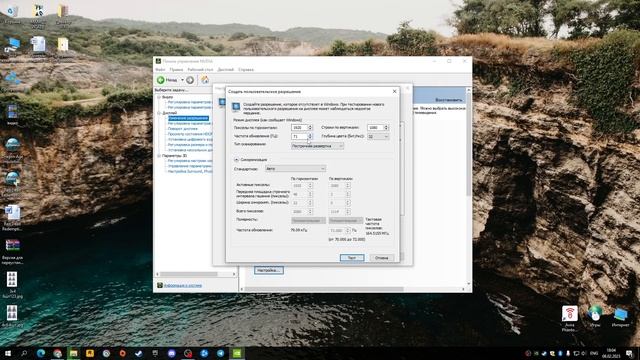Viewport: 640px width, 360px height.
Task: Select Просмотр состояния HDCP tree item
Action: (x=190, y=134)
